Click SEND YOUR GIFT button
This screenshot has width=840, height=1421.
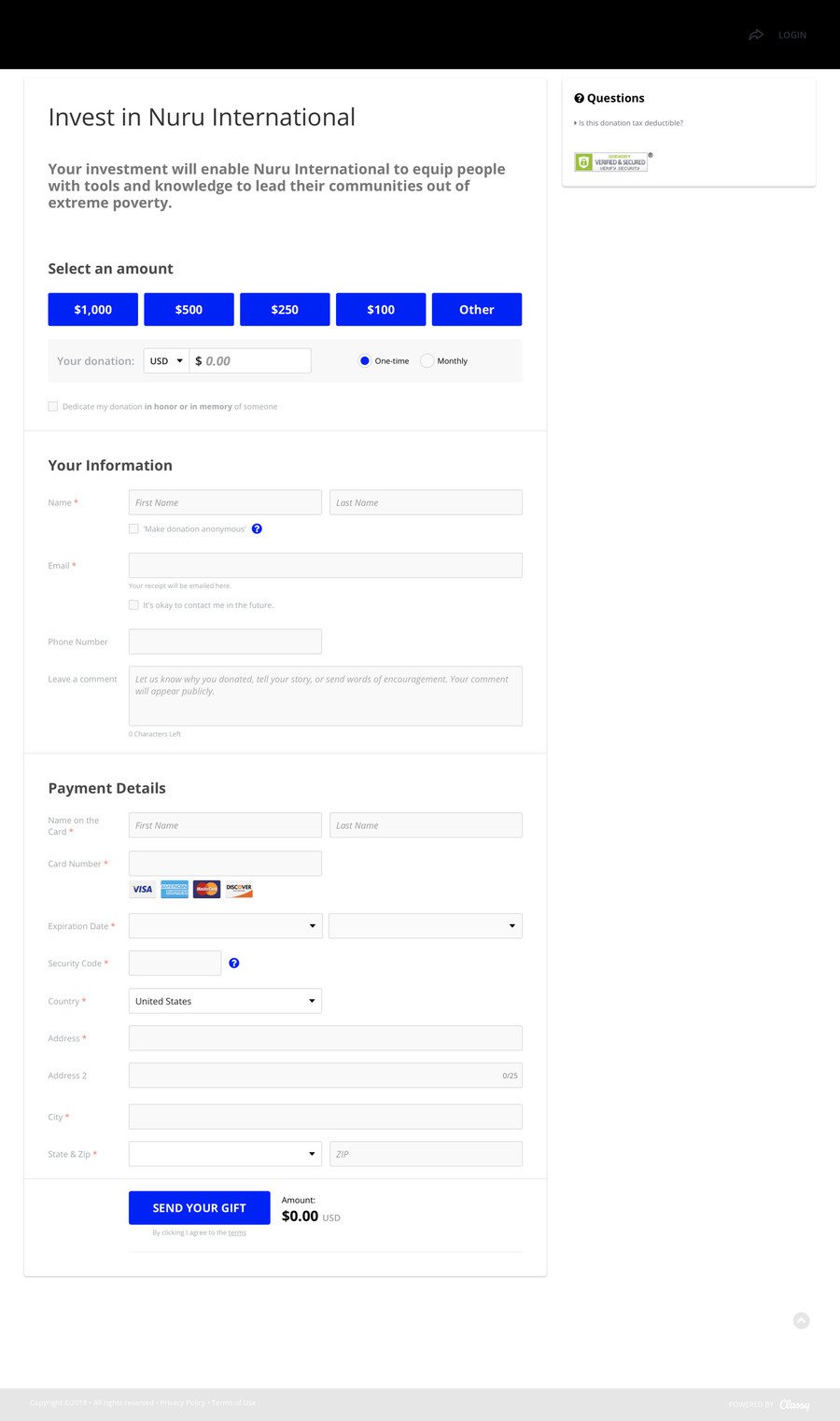click(200, 1207)
